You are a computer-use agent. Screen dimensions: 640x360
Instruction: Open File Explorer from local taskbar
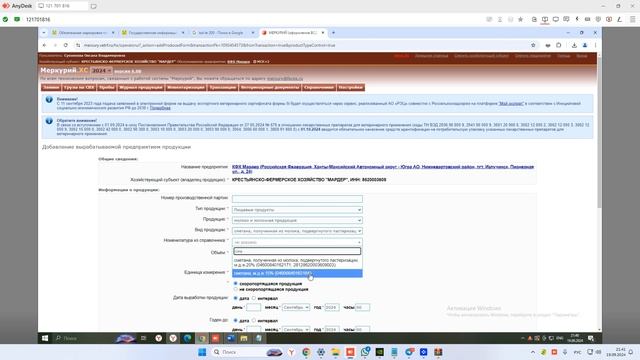pyautogui.click(x=336, y=352)
